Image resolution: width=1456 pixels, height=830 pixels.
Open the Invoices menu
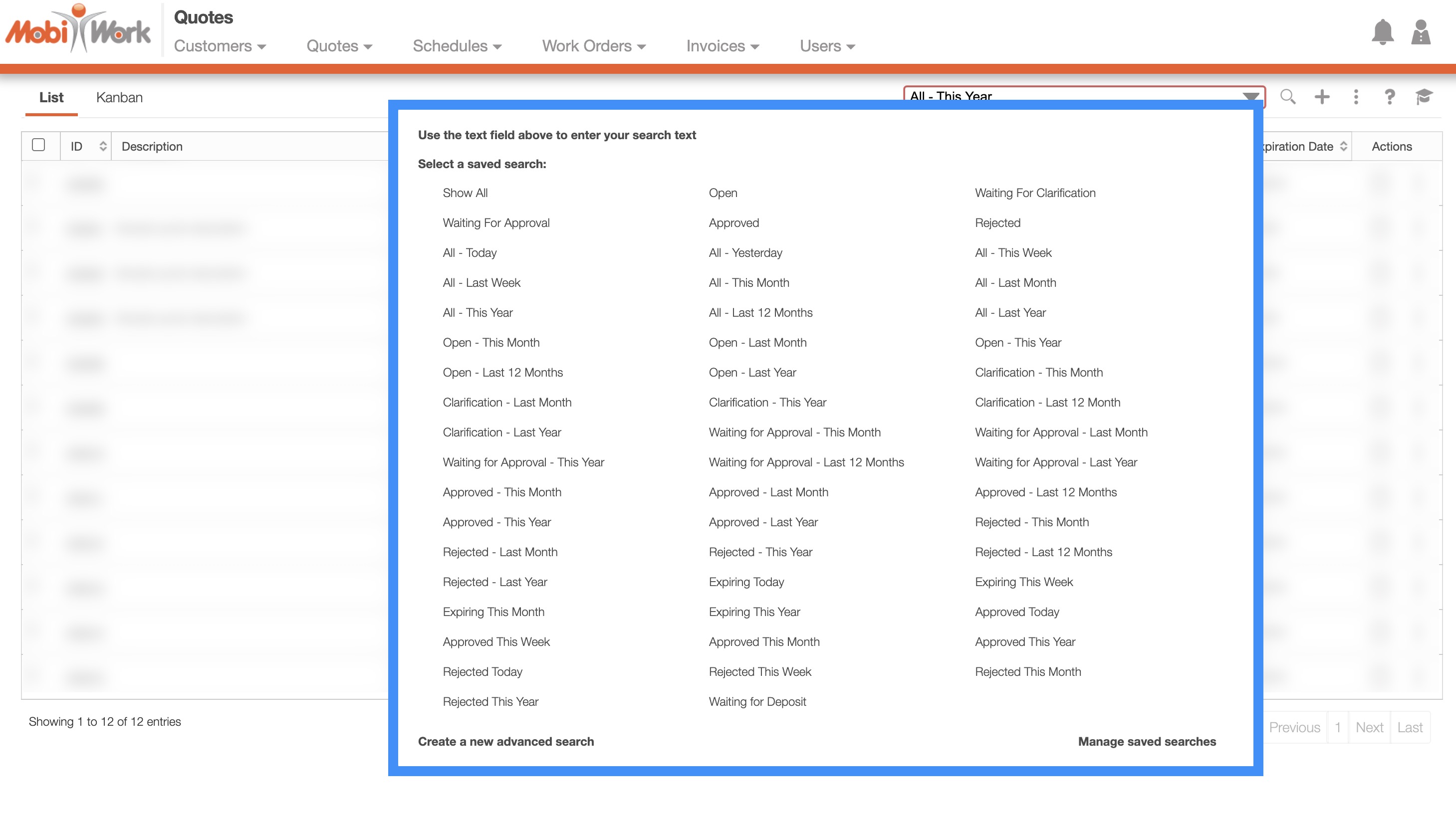click(x=723, y=46)
